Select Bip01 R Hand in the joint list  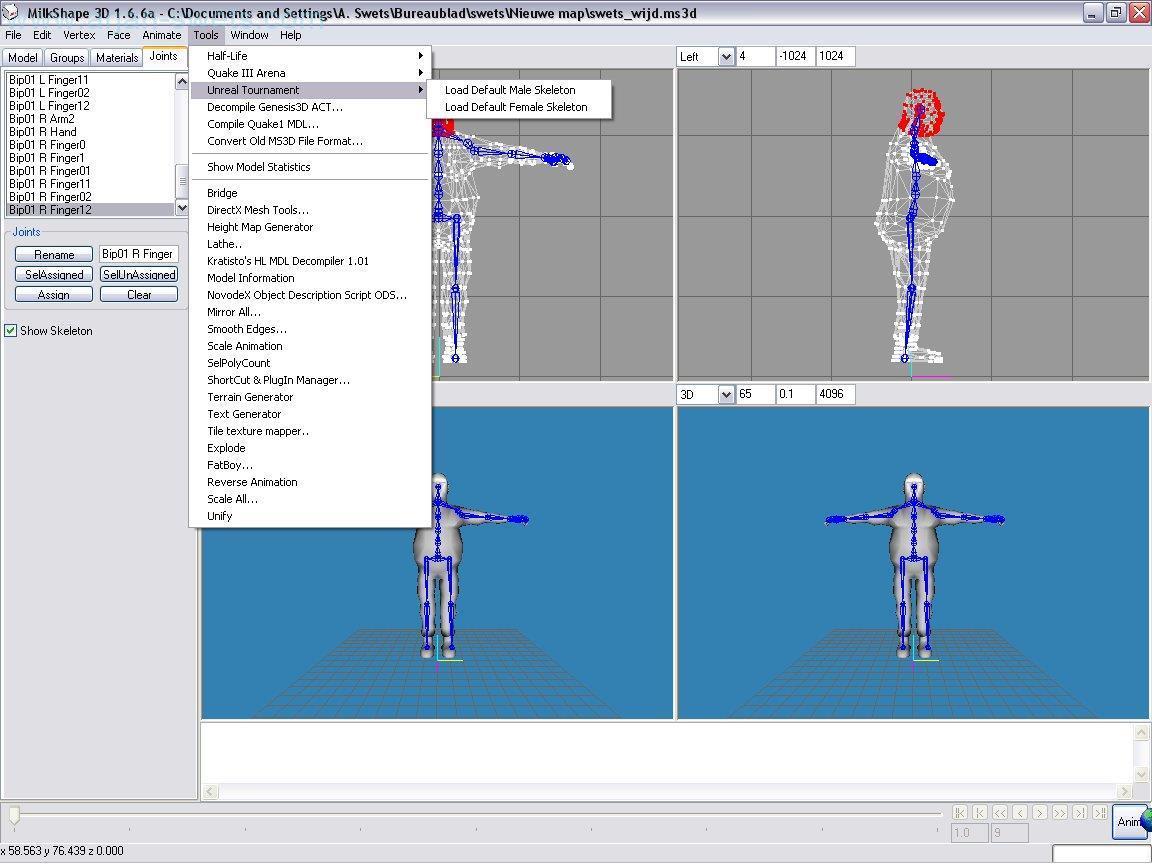point(90,132)
